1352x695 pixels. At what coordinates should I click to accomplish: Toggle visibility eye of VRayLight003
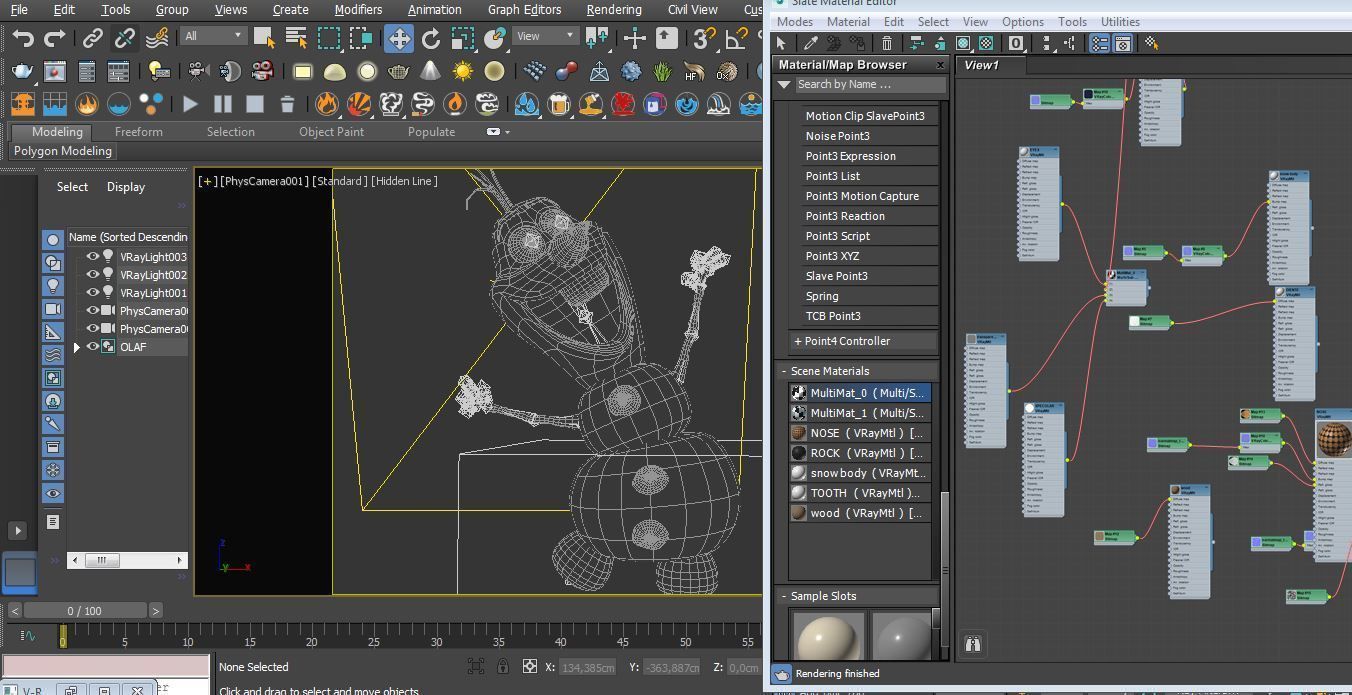tap(93, 257)
